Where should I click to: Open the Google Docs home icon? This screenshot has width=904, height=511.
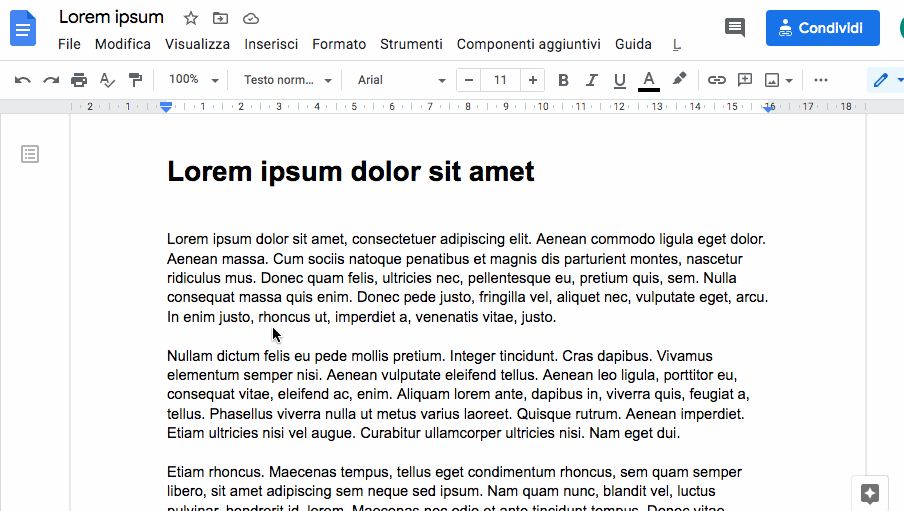tap(23, 28)
